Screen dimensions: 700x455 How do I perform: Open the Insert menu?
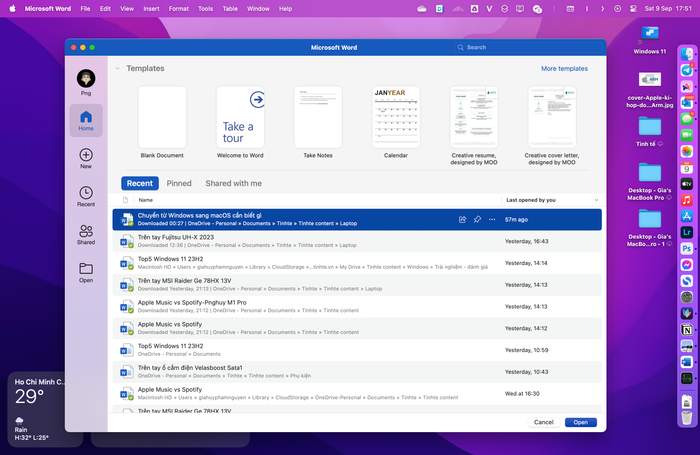[x=151, y=8]
